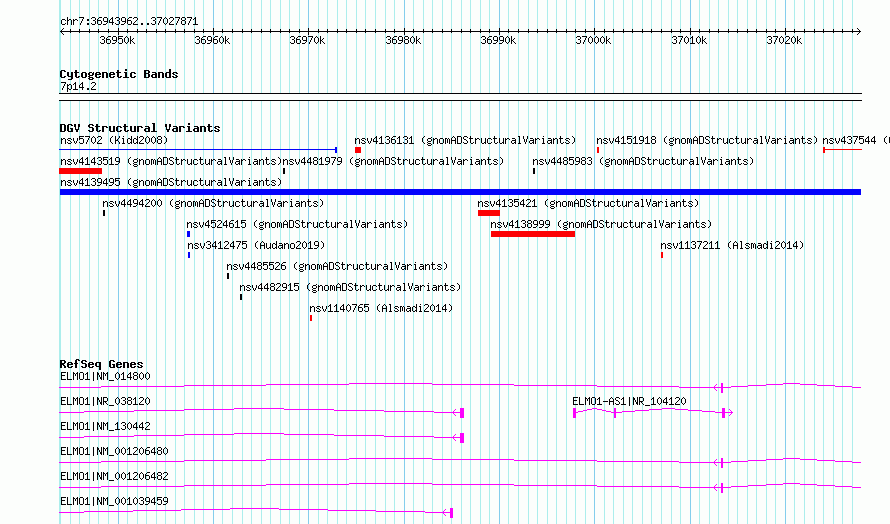Open ELMO1|NM_001206480 transcript label
The width and height of the screenshot is (890, 524).
pos(114,451)
